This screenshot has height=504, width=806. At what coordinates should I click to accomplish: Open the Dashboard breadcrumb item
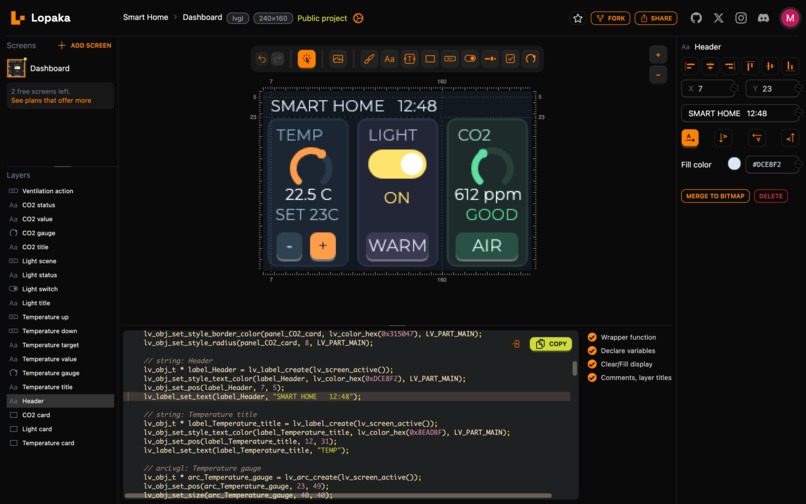click(x=203, y=17)
